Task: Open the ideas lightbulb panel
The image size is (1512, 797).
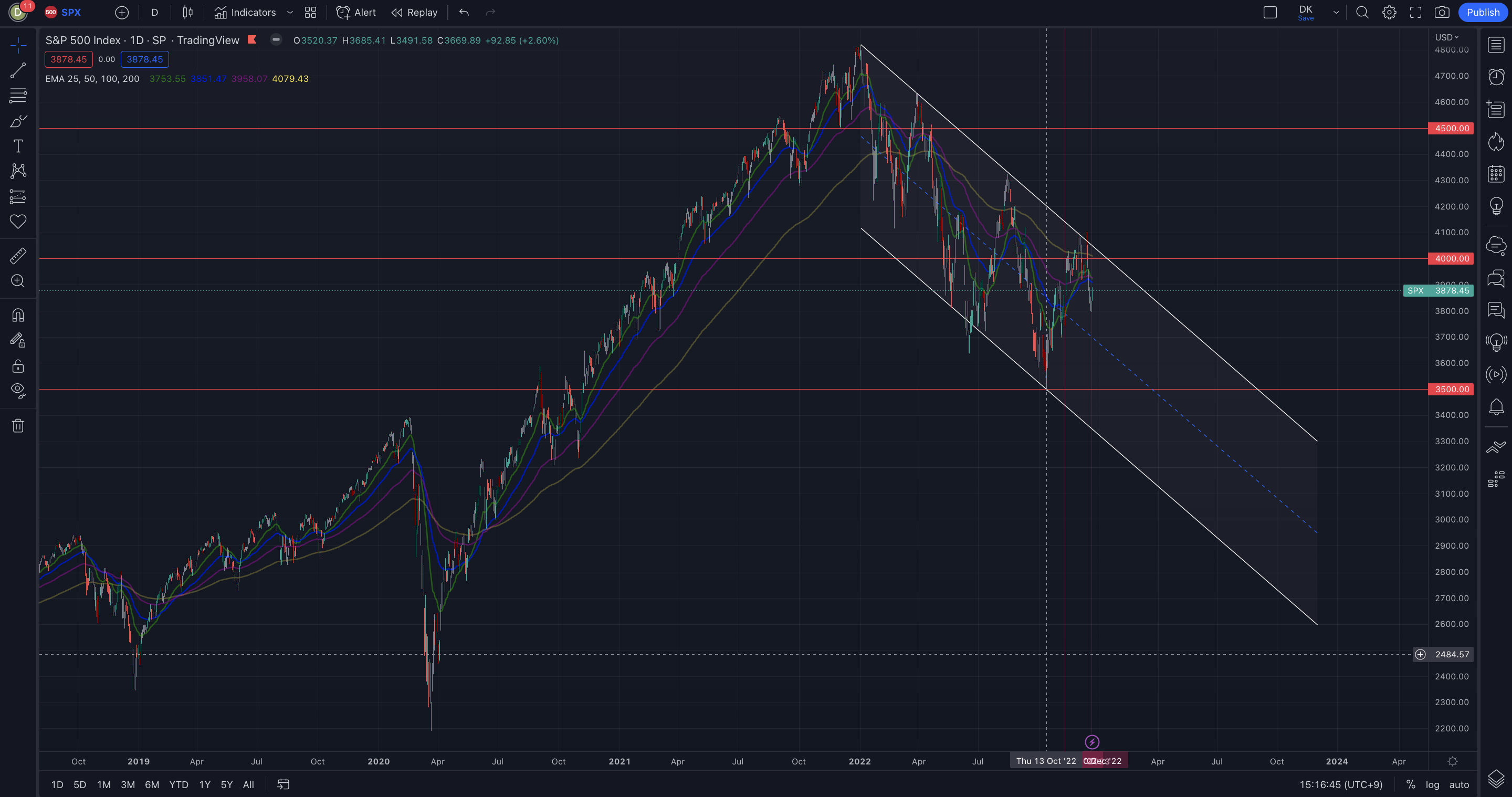Action: [1496, 206]
